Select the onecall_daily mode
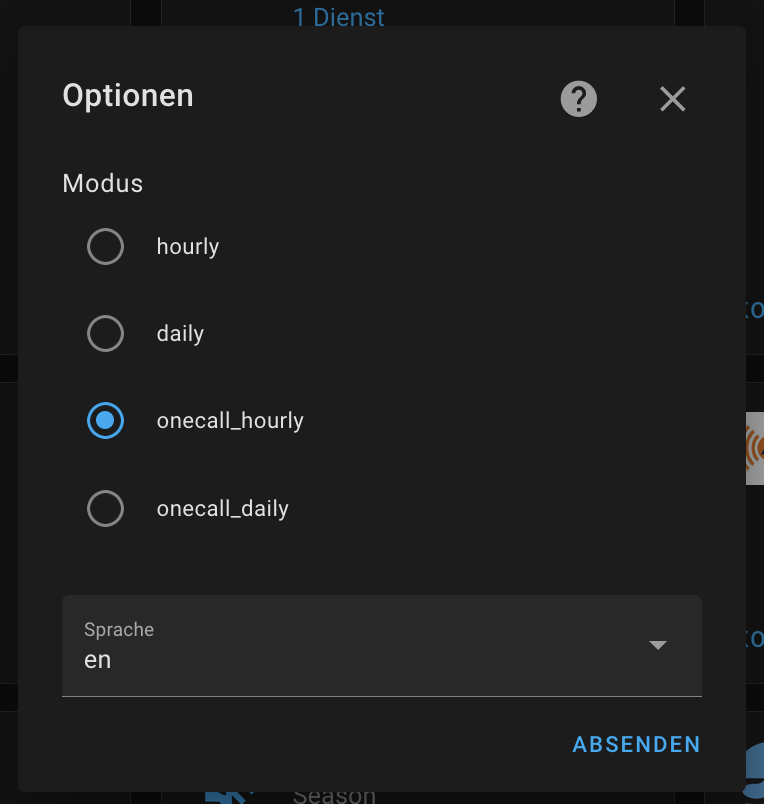Viewport: 764px width, 804px height. (105, 508)
